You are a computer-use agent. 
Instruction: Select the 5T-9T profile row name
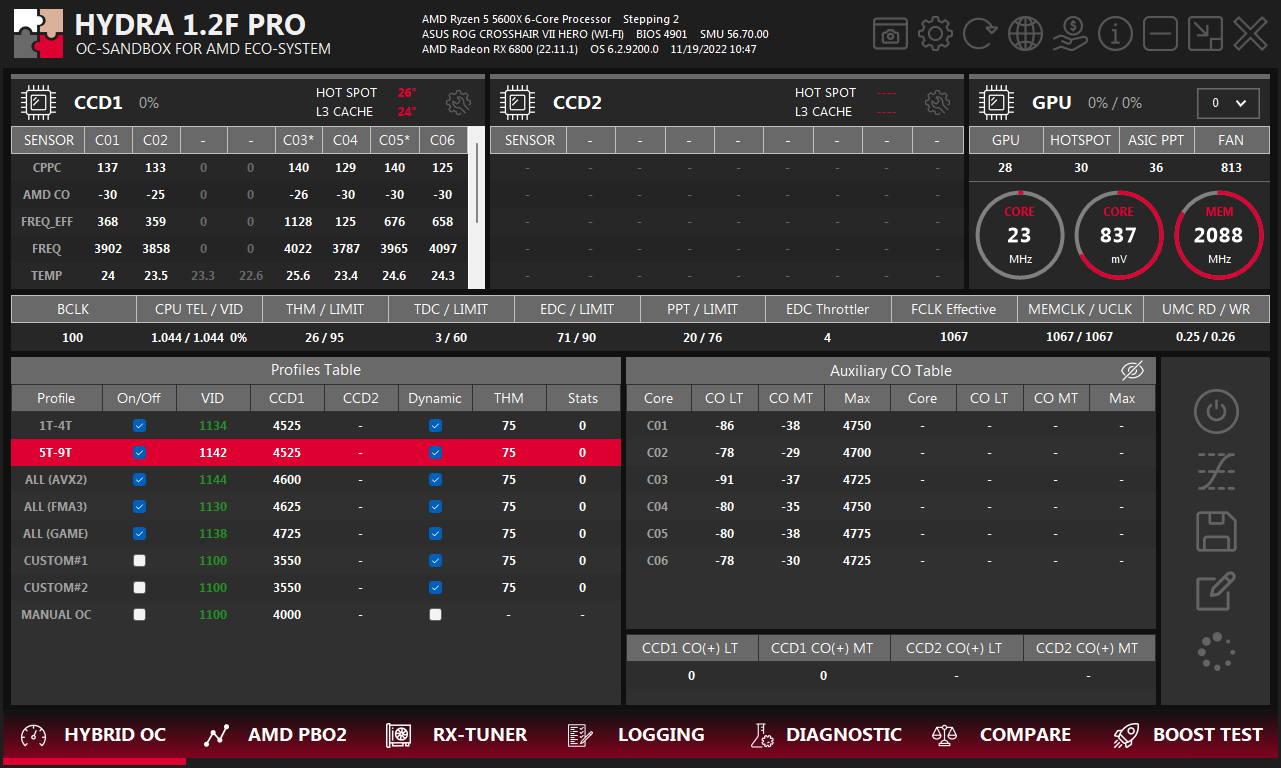[56, 452]
